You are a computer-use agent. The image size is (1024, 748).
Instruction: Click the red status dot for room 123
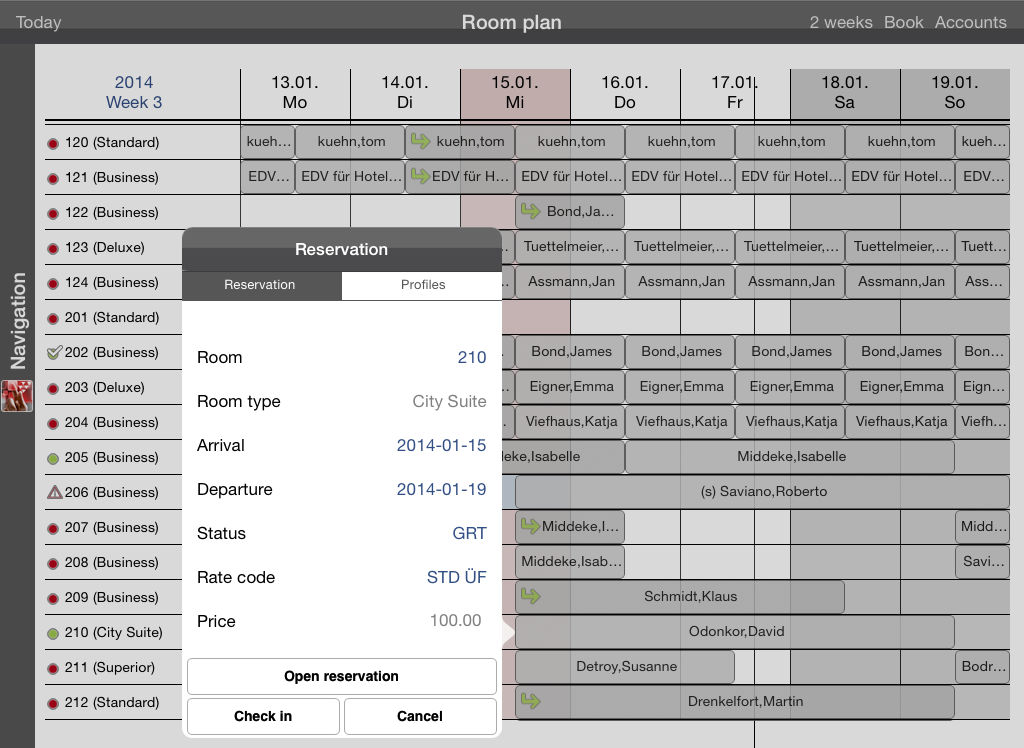[x=53, y=248]
